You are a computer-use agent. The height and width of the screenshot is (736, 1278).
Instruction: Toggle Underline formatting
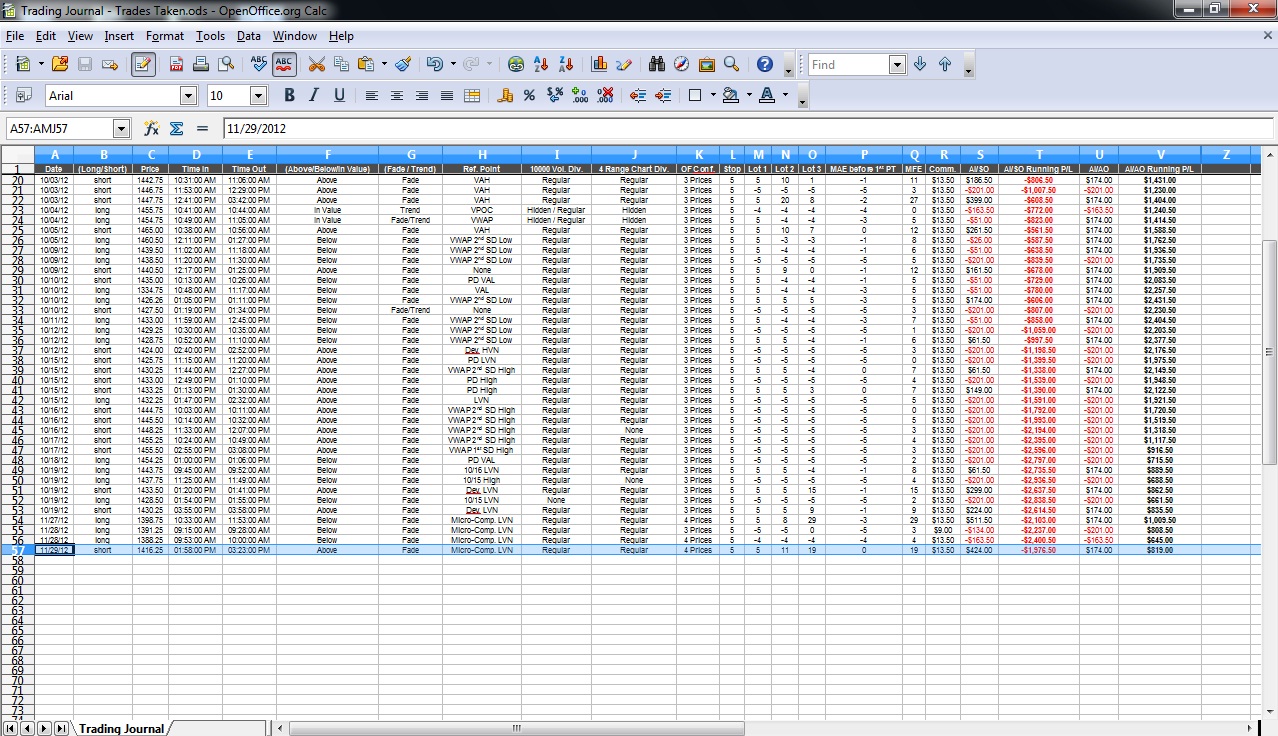coord(339,95)
